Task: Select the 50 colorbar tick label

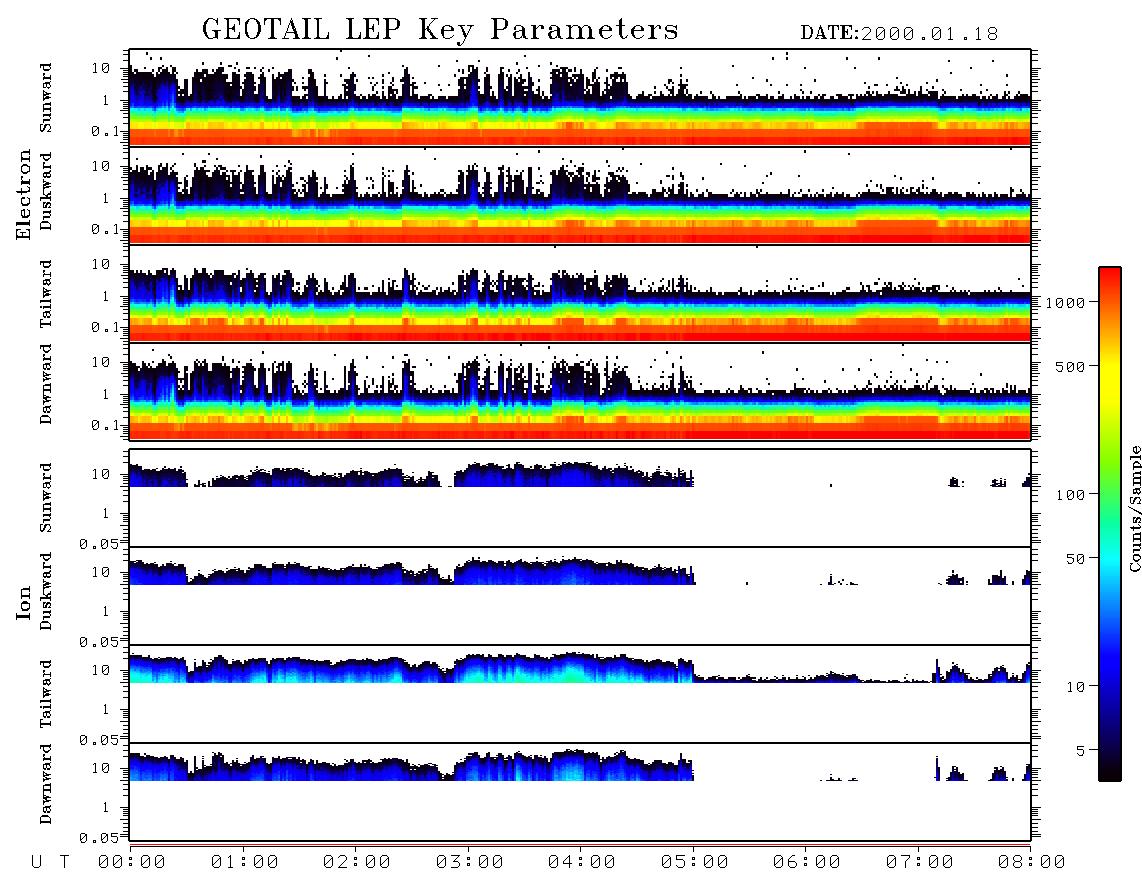Action: point(1075,559)
